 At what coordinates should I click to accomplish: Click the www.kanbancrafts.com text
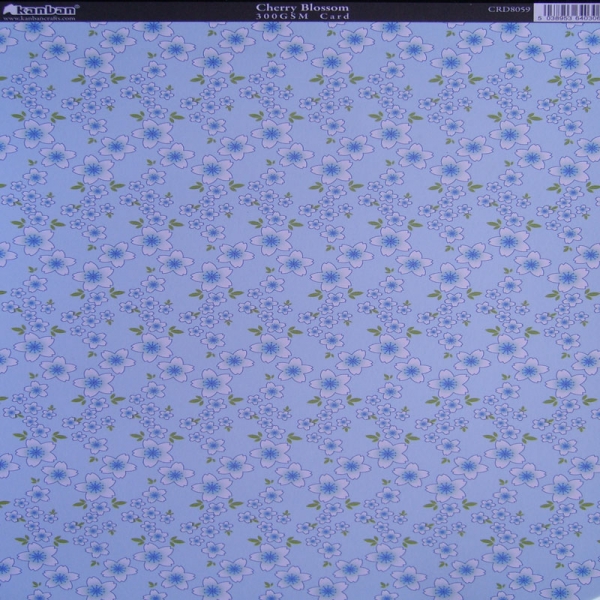[x=39, y=18]
